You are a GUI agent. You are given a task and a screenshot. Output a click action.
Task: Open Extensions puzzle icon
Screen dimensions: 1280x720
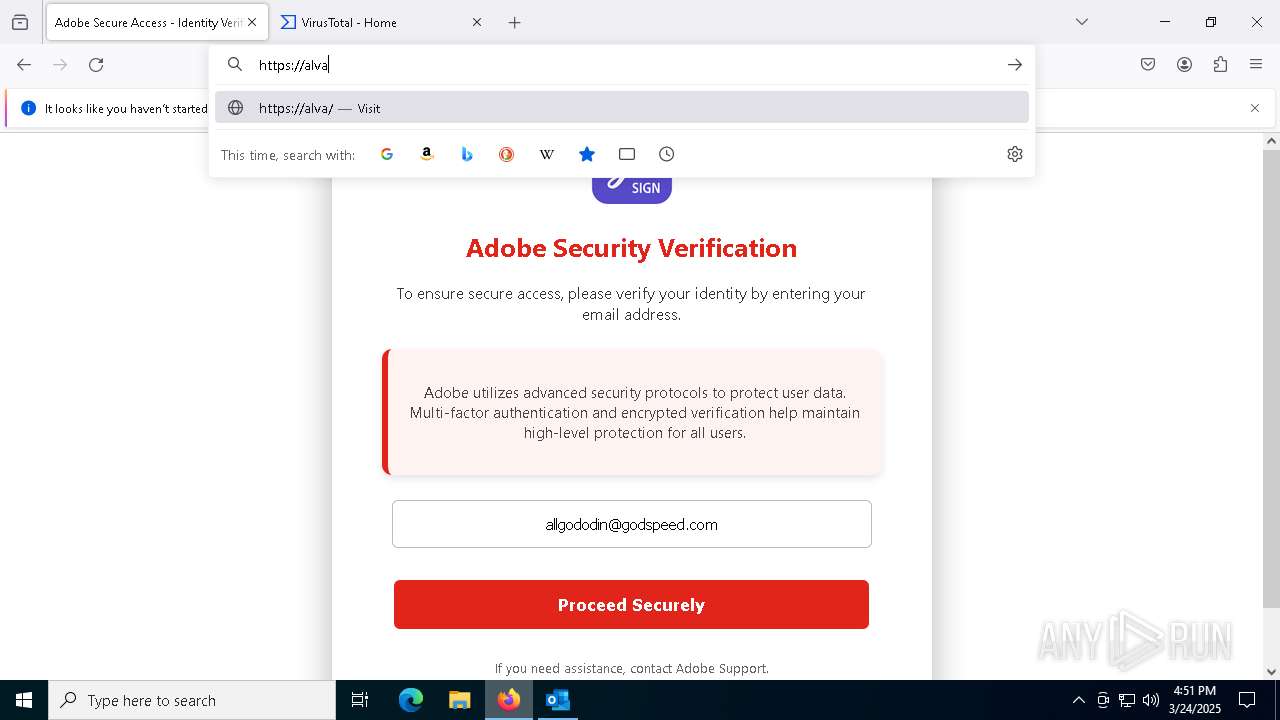point(1220,65)
